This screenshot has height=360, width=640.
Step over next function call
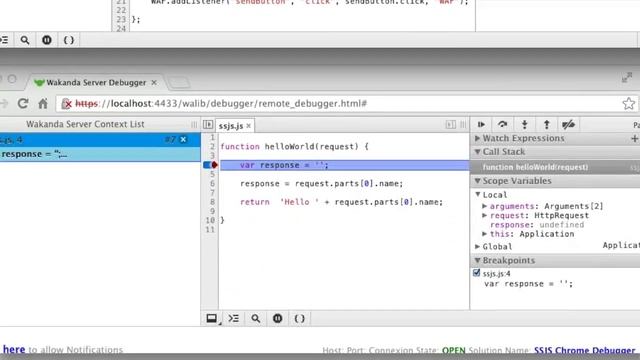point(502,124)
